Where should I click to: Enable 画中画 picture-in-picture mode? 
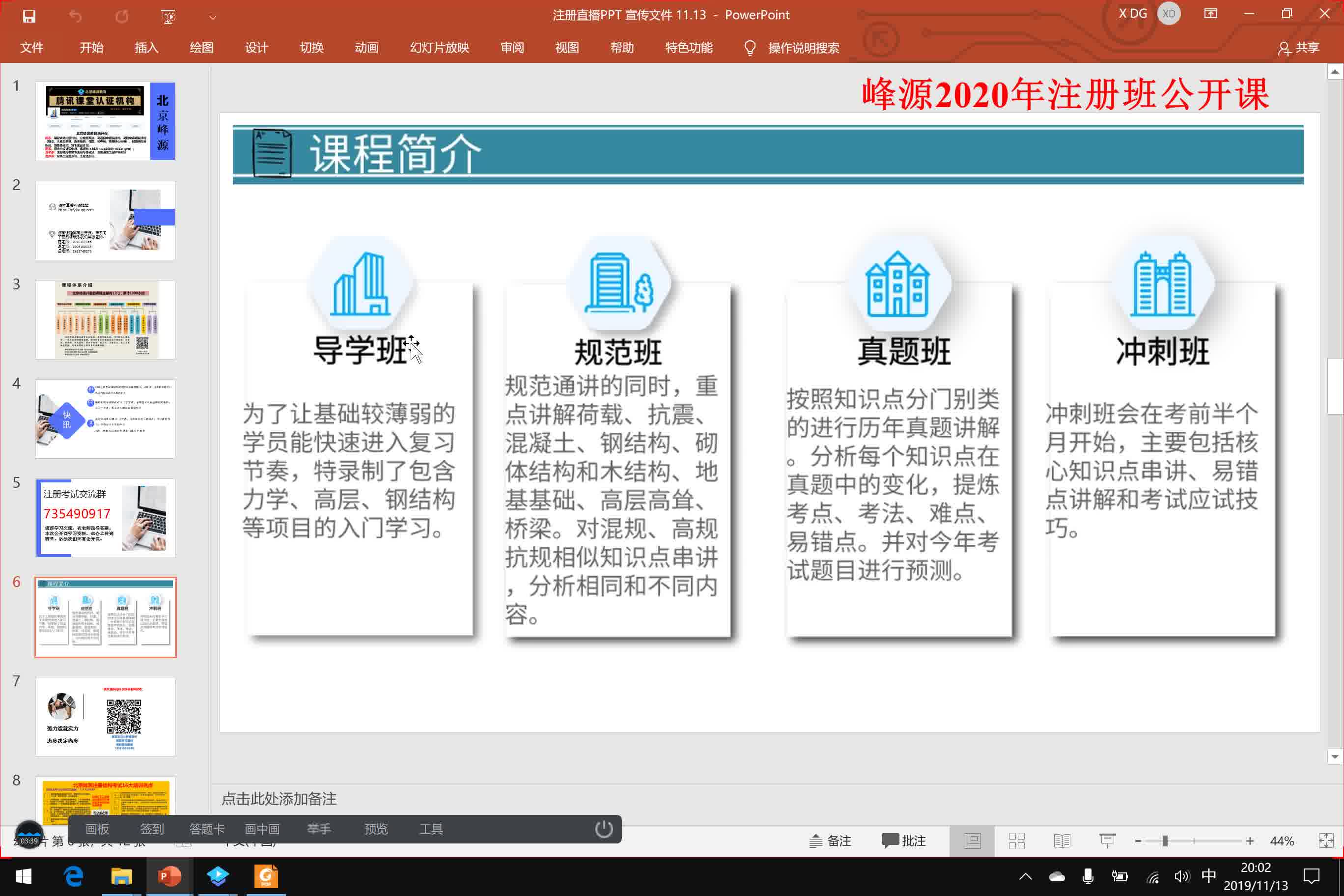[x=262, y=829]
